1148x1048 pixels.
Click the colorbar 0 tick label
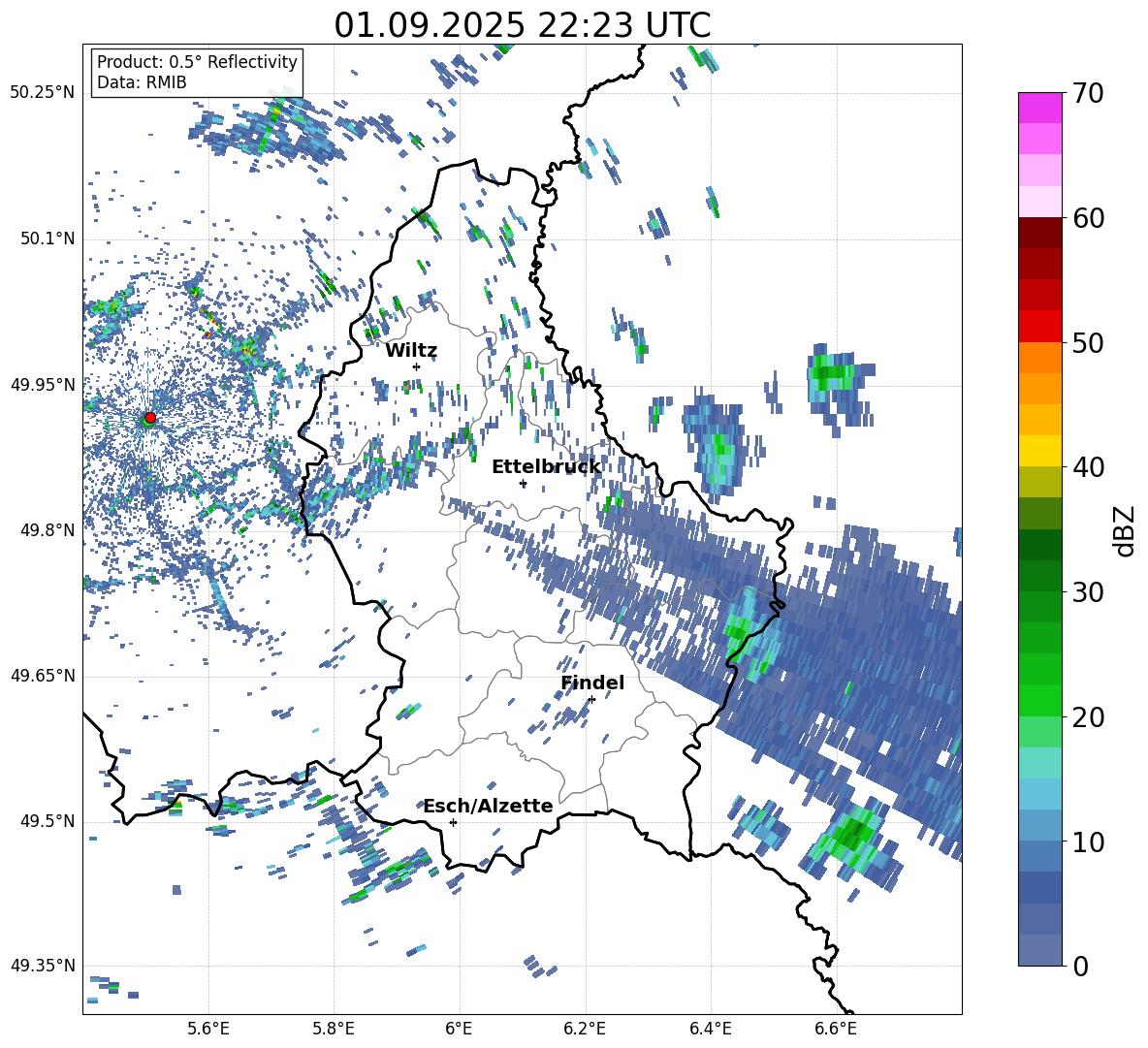[x=1080, y=966]
